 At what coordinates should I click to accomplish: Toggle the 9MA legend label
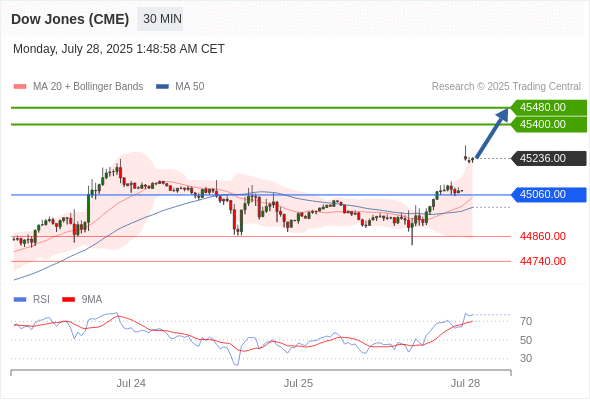pos(92,300)
